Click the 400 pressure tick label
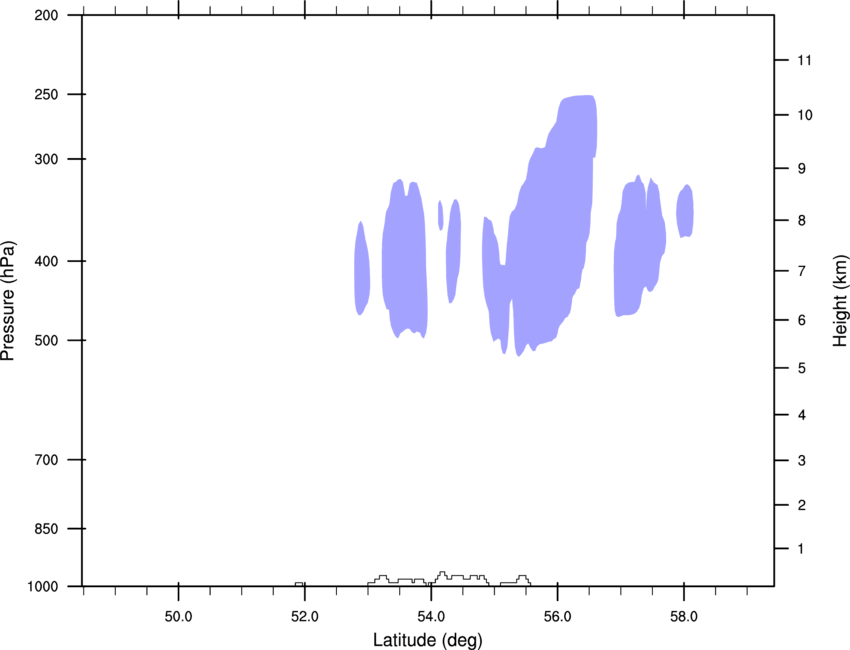The height and width of the screenshot is (650, 850). click(46, 261)
